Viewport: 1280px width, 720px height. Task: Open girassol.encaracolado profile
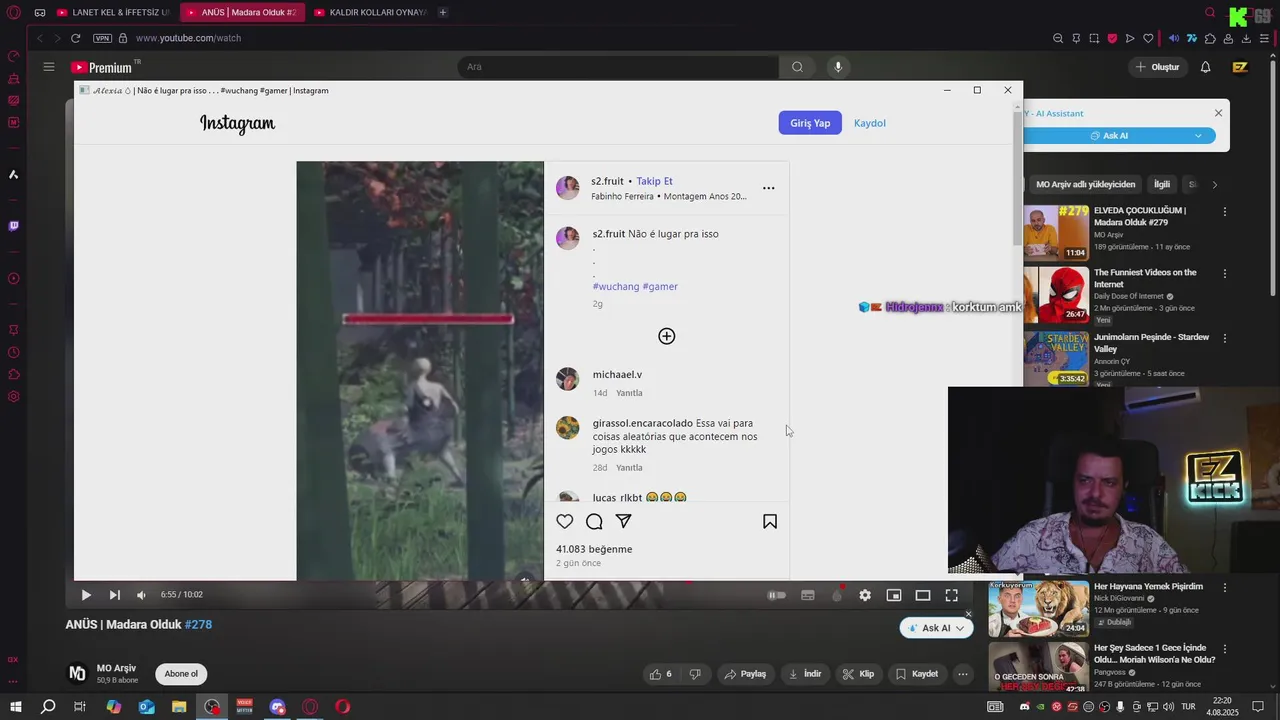click(642, 423)
